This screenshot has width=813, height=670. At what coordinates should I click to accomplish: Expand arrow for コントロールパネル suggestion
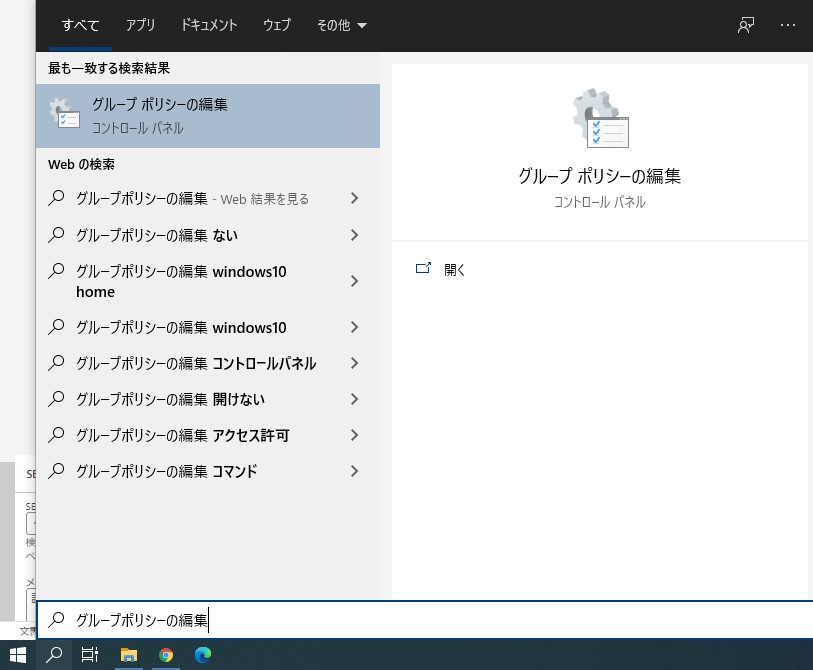355,363
